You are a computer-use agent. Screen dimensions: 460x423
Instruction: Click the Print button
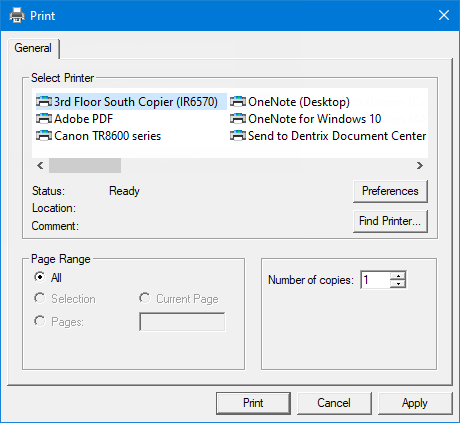coord(253,403)
